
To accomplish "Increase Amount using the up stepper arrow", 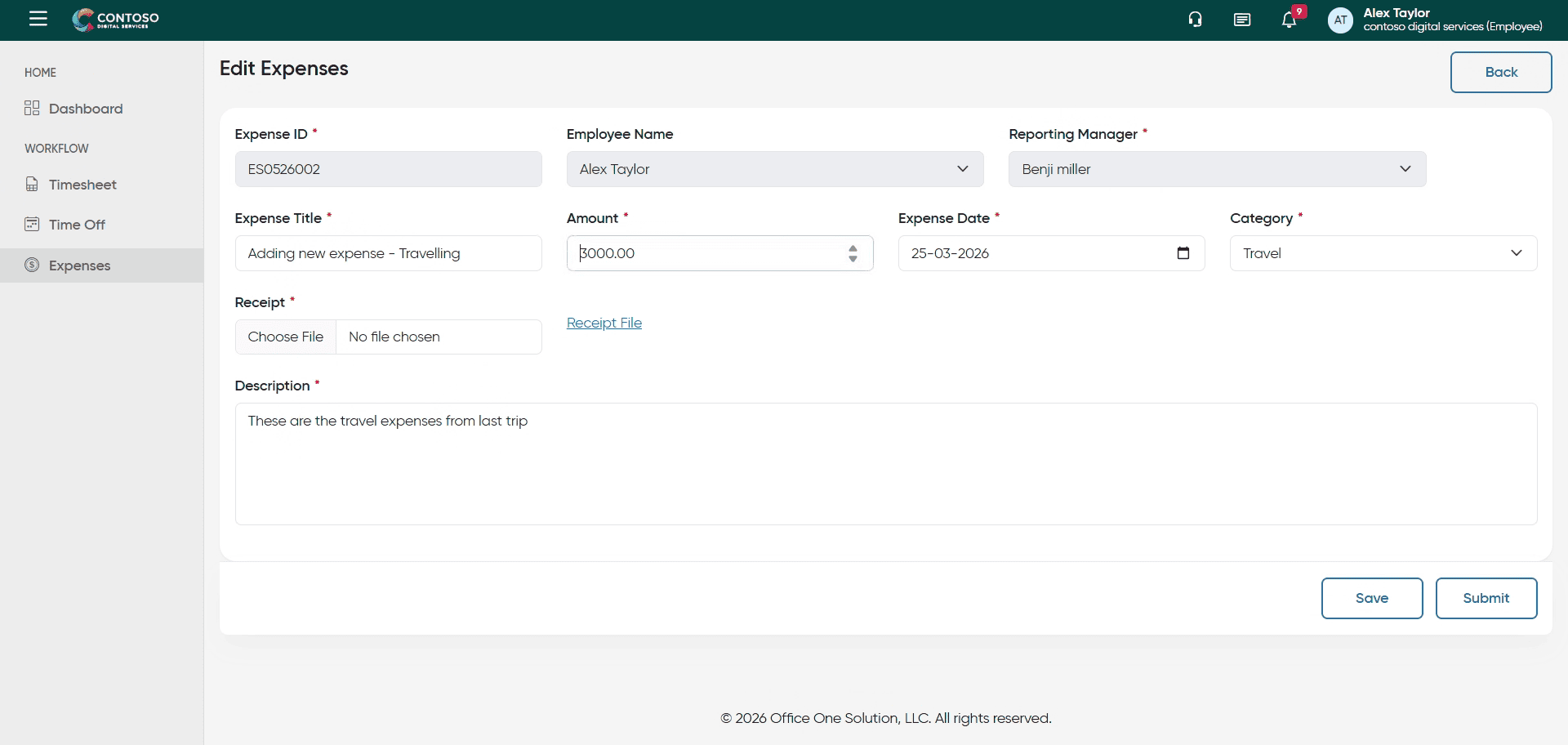I will [x=853, y=248].
